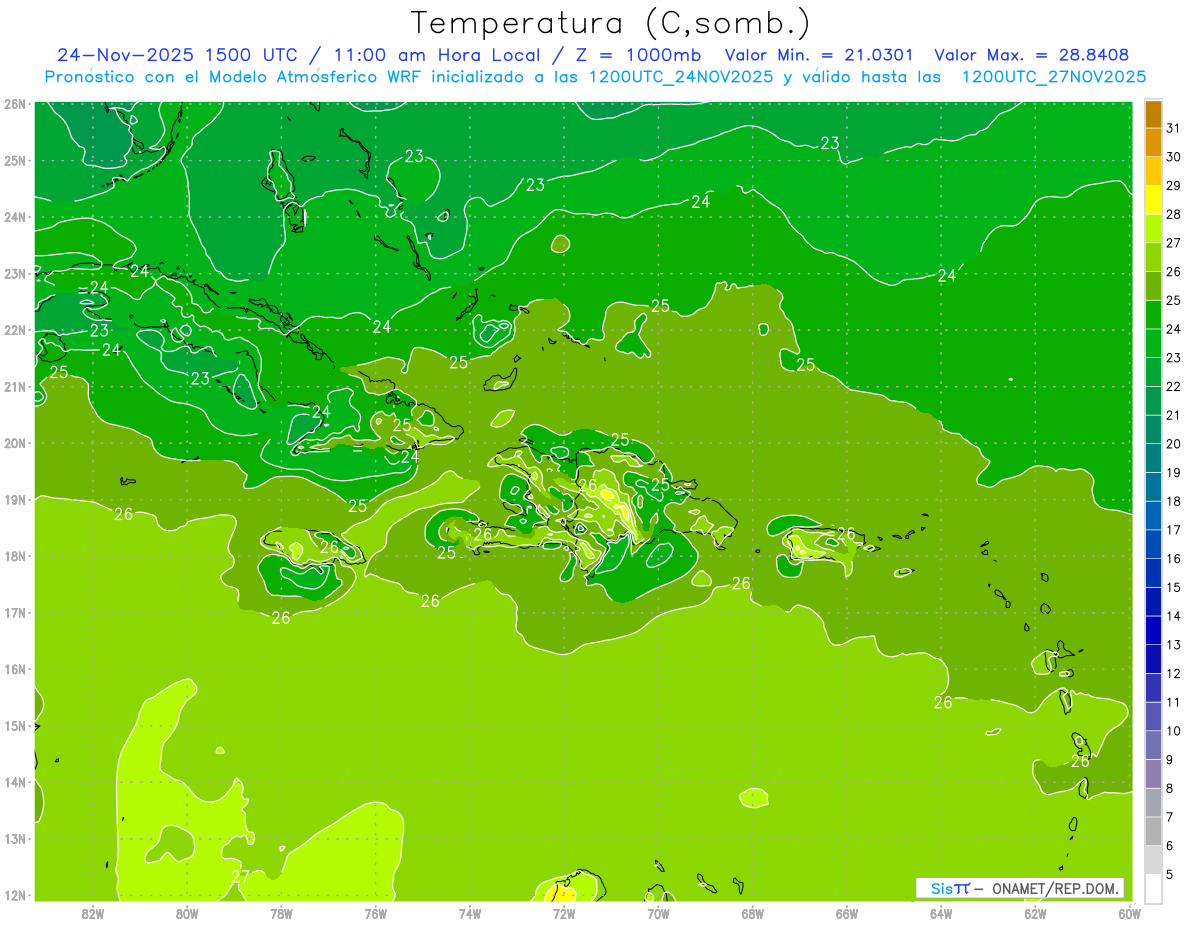Click the white swatch below legend 5
This screenshot has height=927, width=1200.
point(1154,888)
